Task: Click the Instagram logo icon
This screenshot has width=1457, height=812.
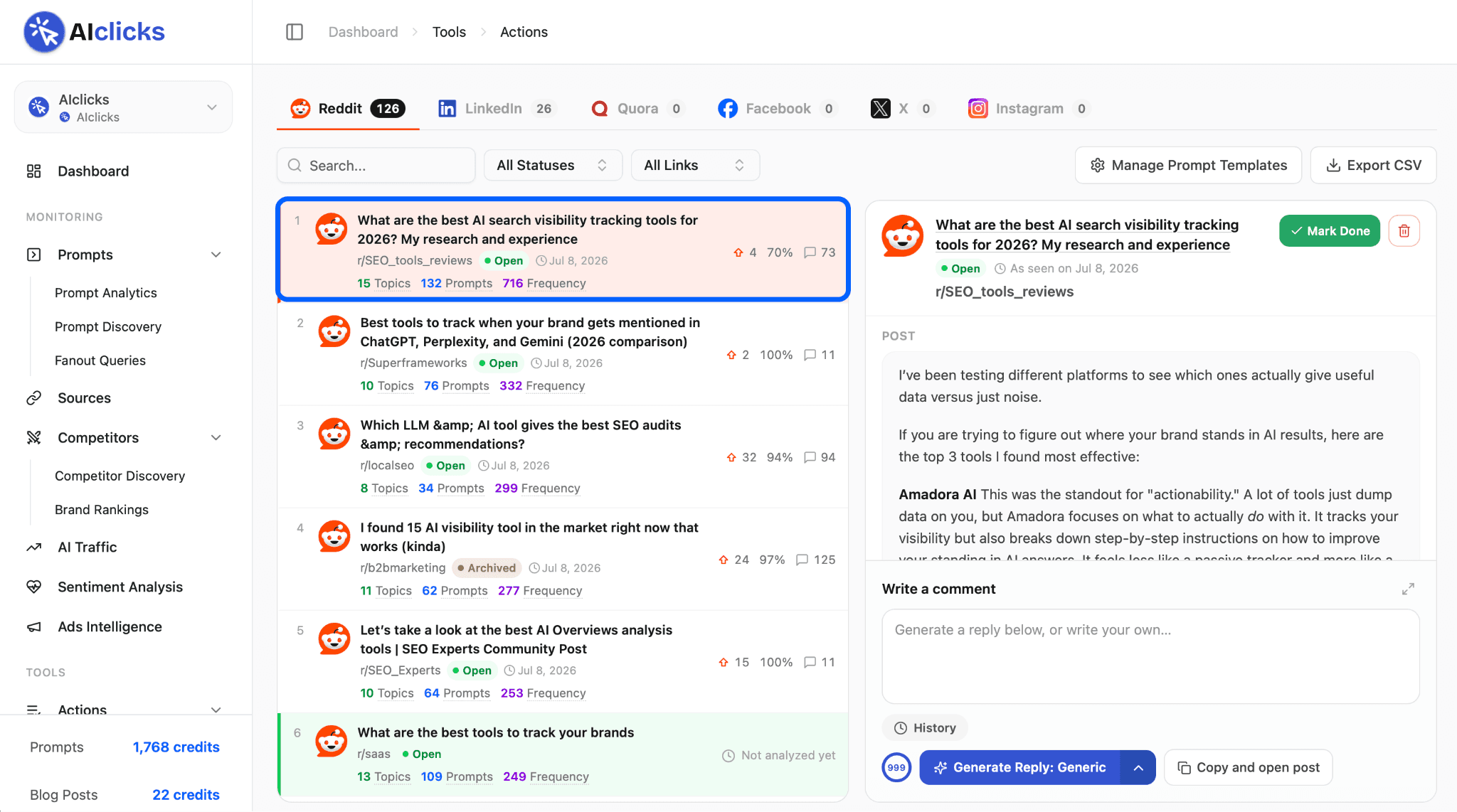Action: pos(978,108)
